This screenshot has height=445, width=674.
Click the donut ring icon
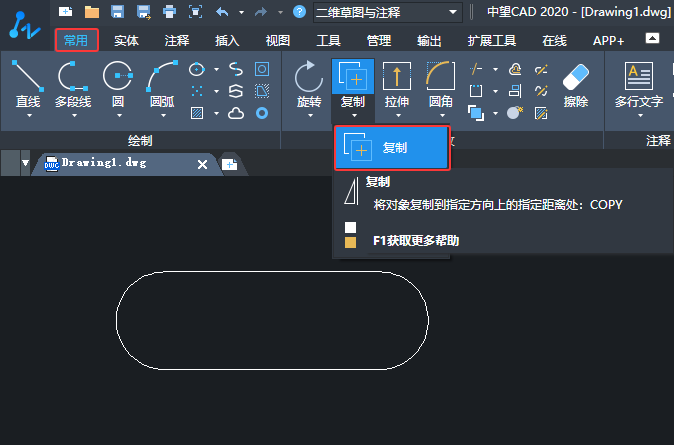262,114
